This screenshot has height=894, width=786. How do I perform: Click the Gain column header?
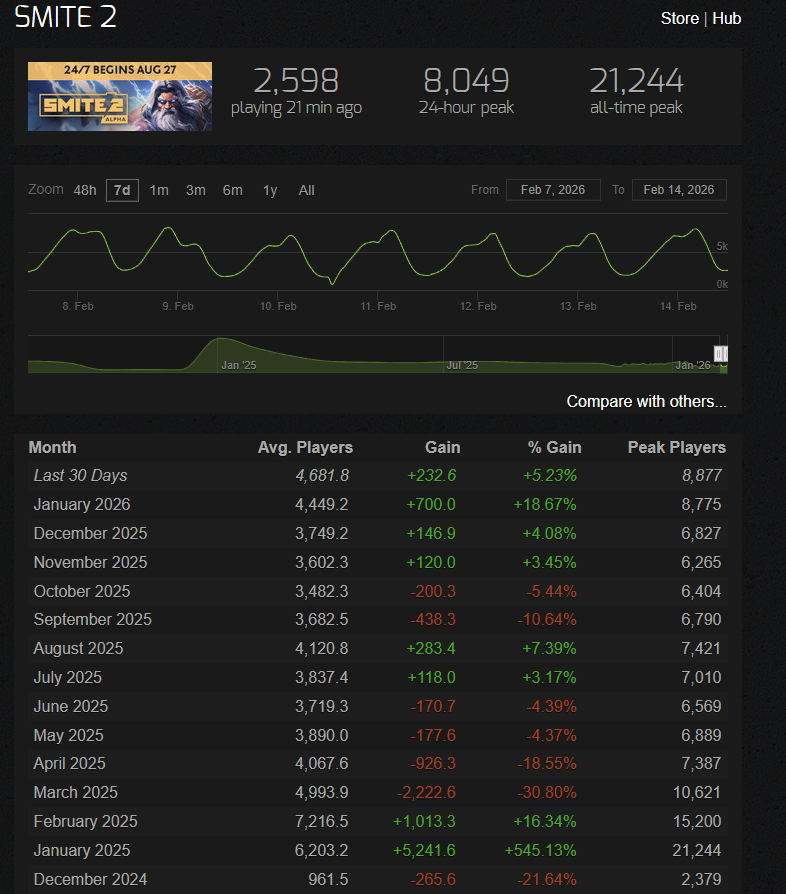(x=442, y=448)
